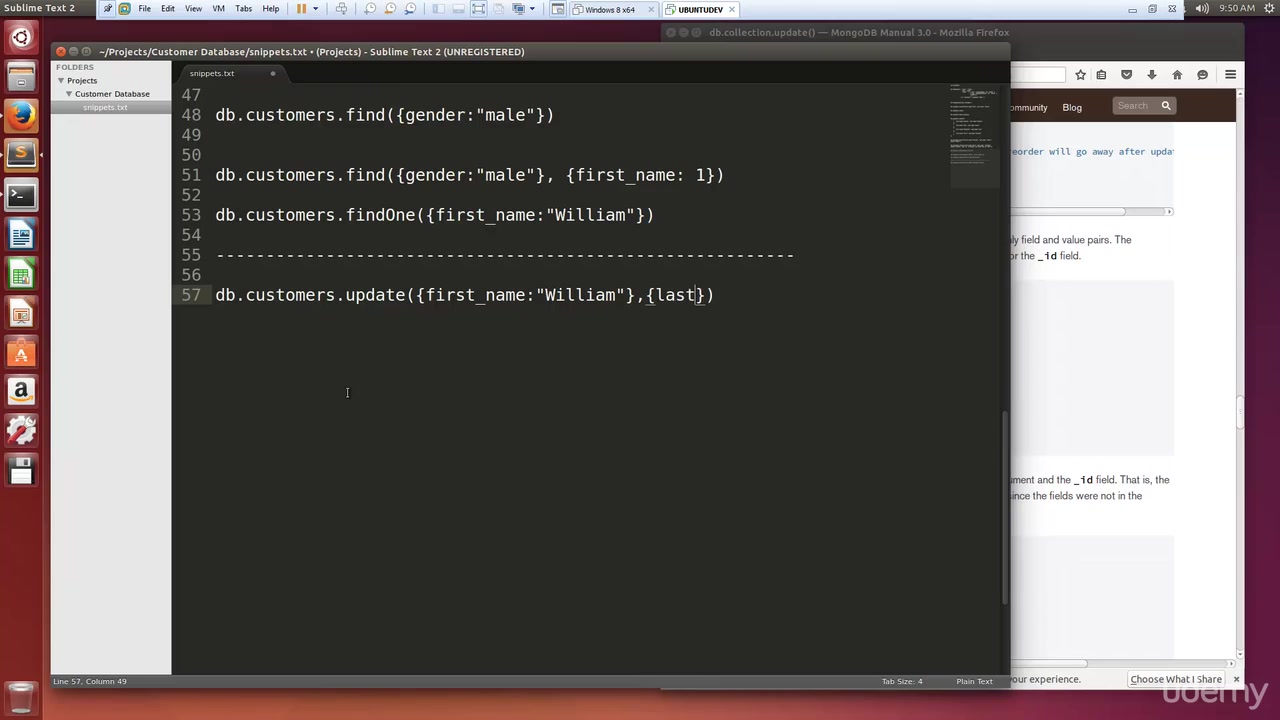Collapse the Projects folder in sidebar
The image size is (1280, 720).
[61, 80]
